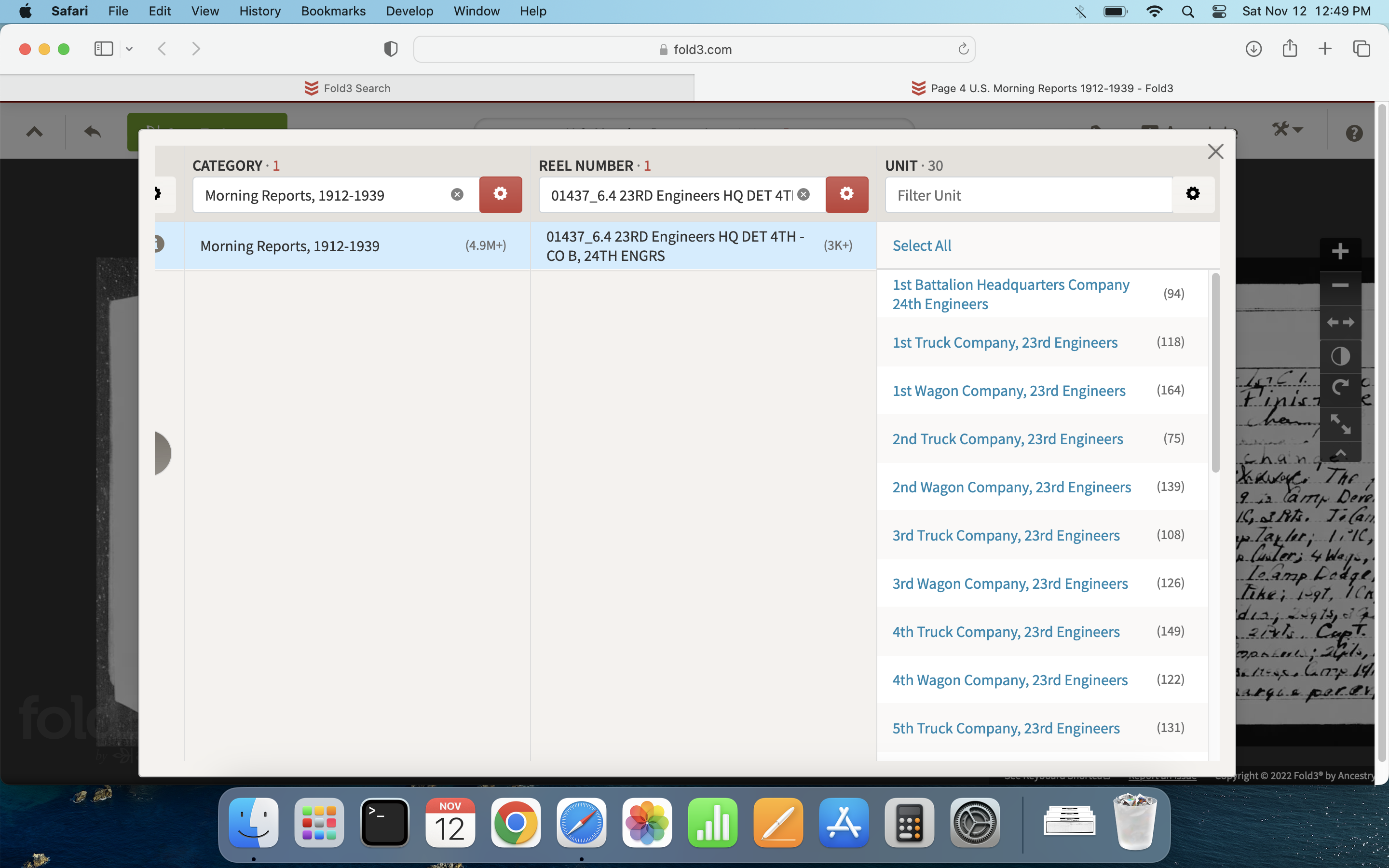Toggle the image contrast invert icon

tap(1340, 356)
